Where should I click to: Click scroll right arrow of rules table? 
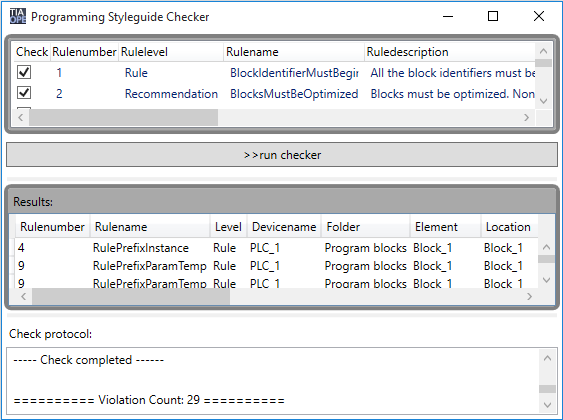point(526,117)
